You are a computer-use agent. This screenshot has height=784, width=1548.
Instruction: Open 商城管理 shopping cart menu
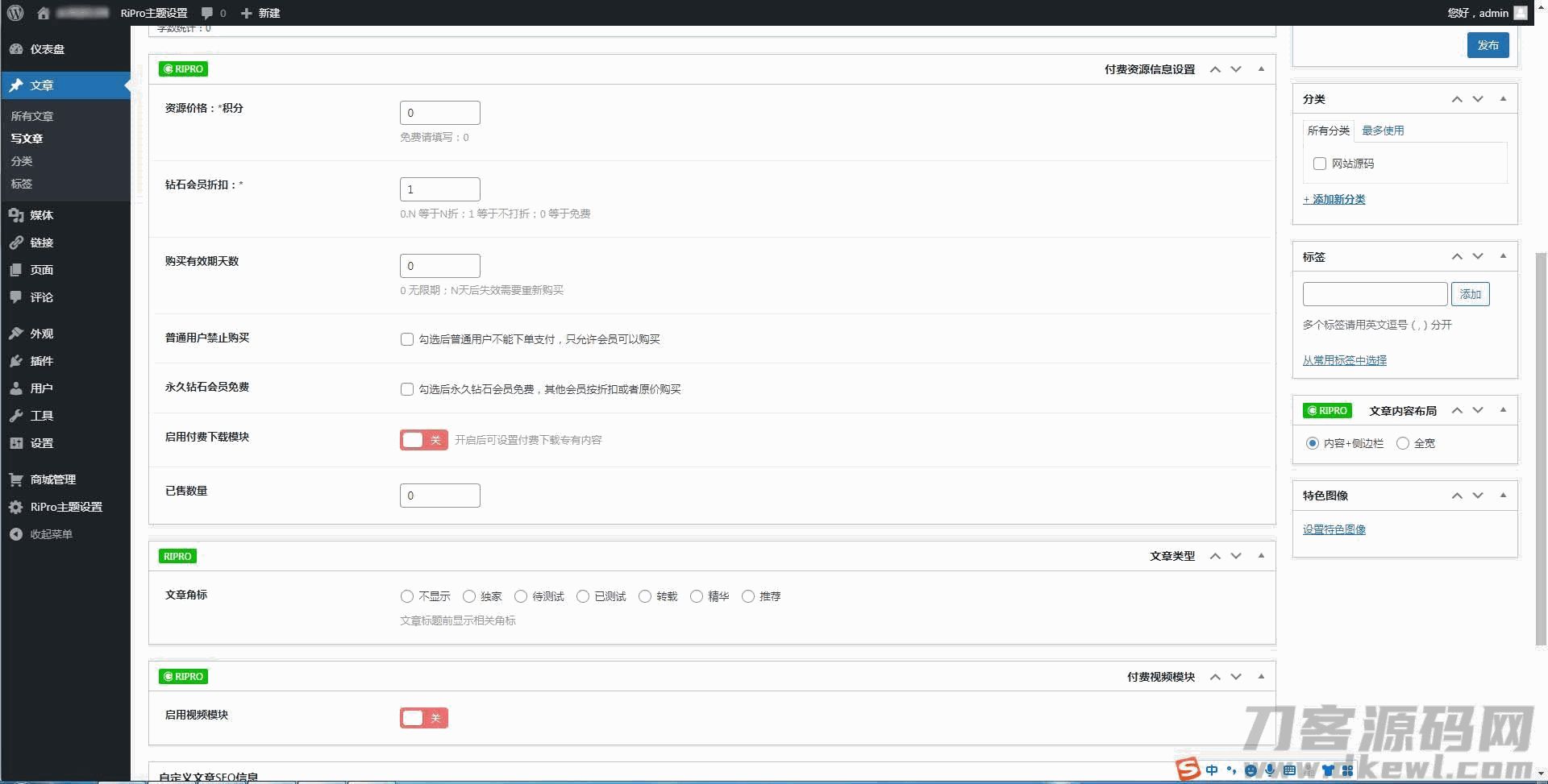(x=16, y=479)
